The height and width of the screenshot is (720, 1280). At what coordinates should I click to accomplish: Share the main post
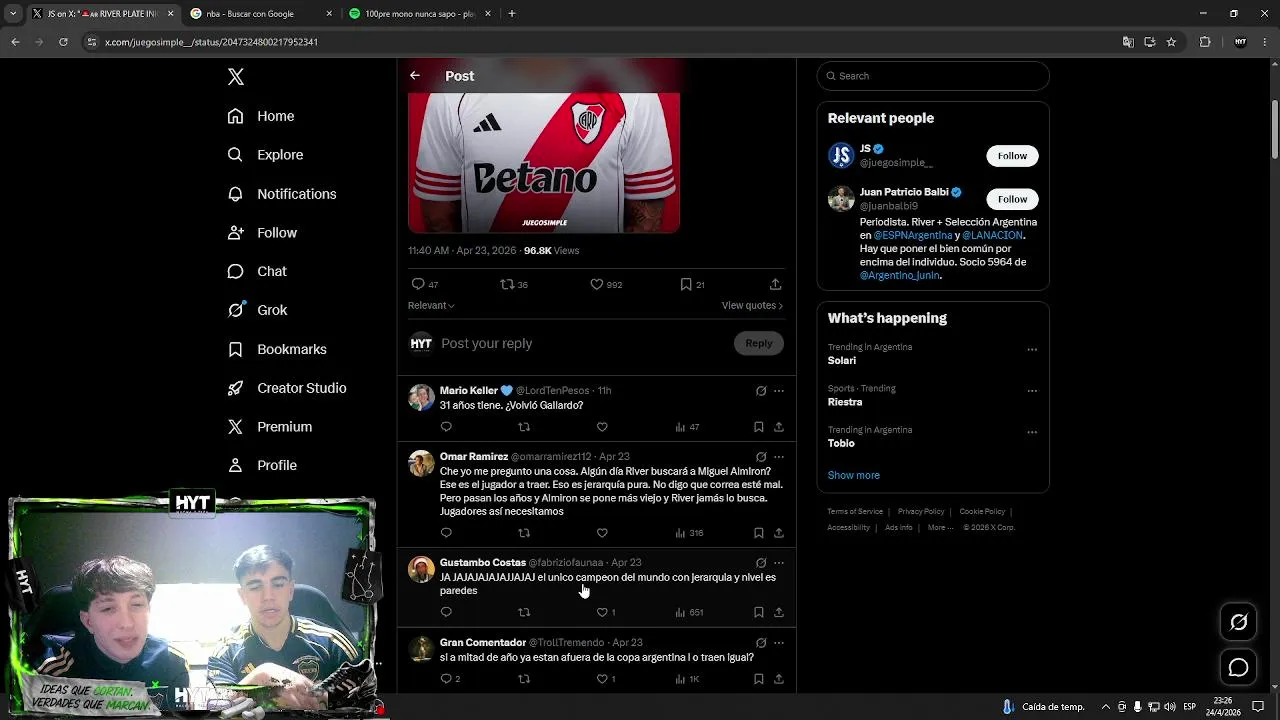coord(775,284)
